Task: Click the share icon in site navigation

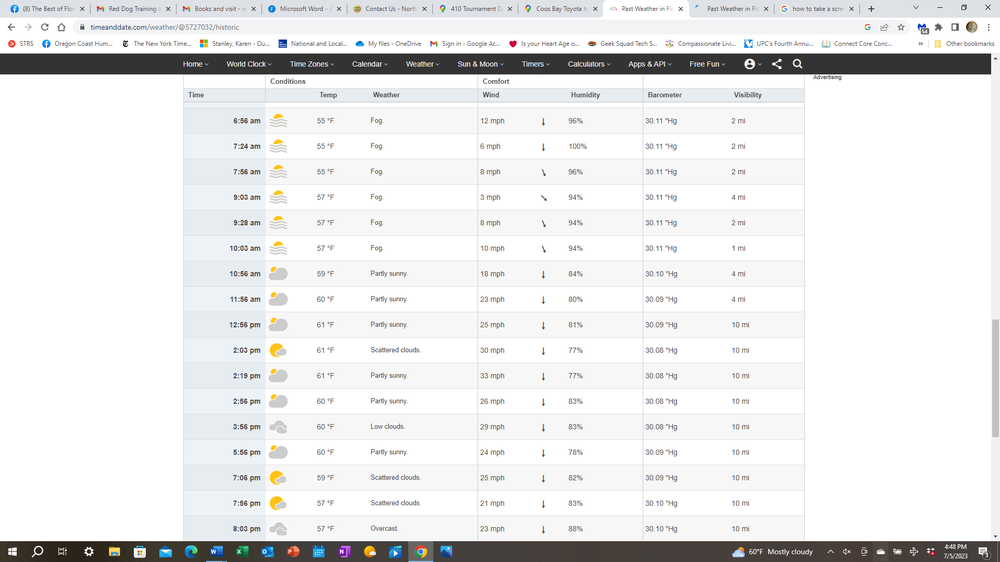Action: tap(777, 64)
